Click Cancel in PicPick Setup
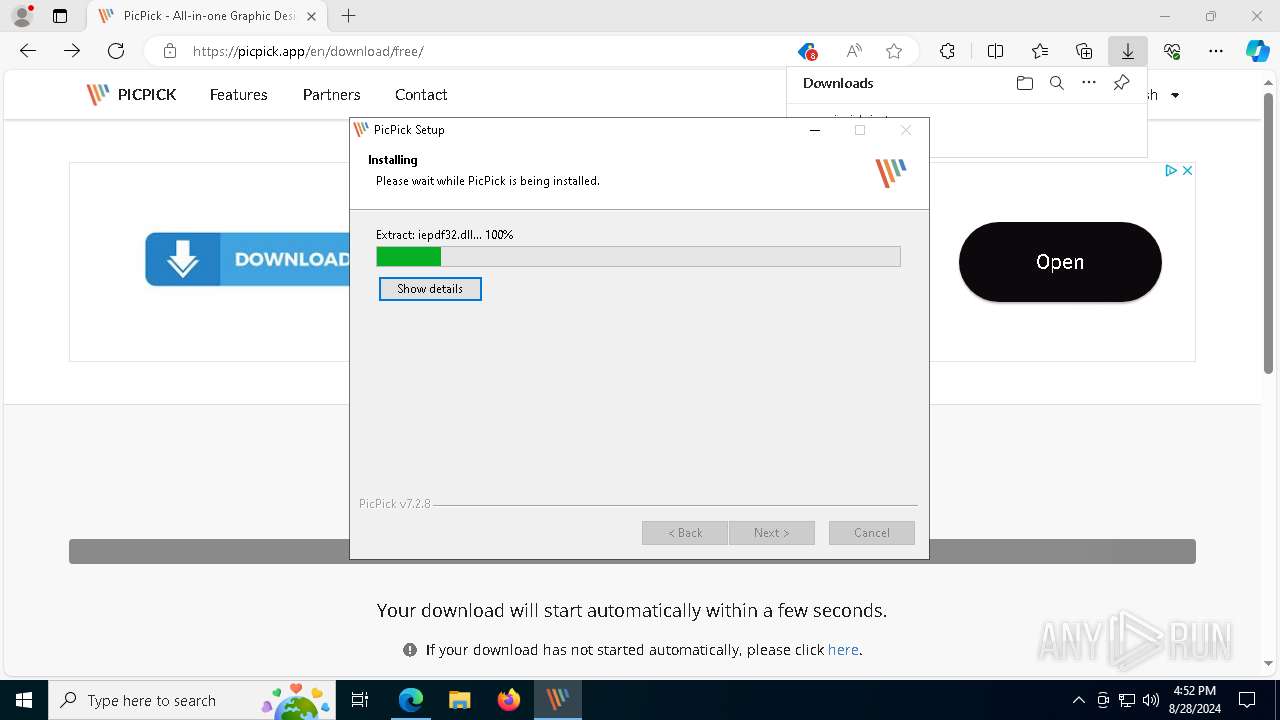This screenshot has width=1280, height=720. pyautogui.click(x=871, y=533)
